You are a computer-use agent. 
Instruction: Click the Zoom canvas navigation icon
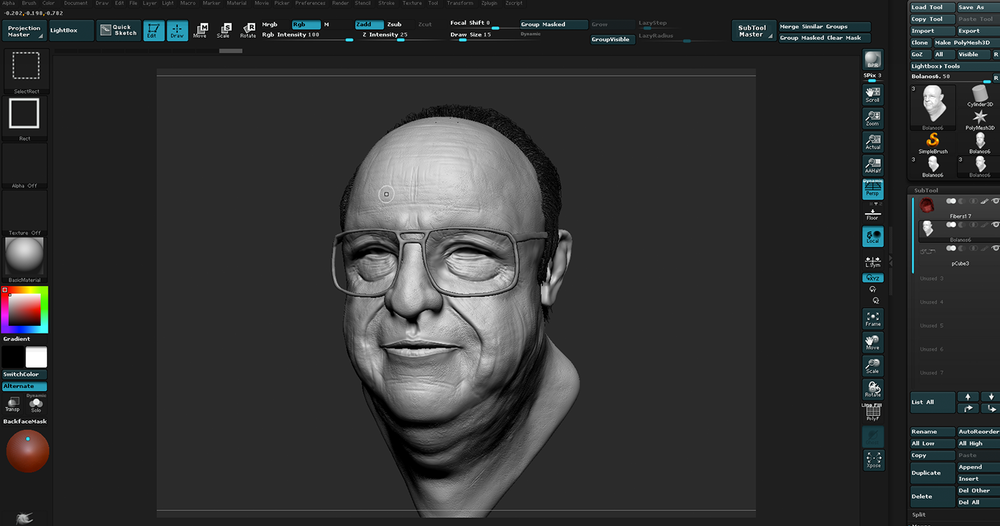tap(872, 118)
